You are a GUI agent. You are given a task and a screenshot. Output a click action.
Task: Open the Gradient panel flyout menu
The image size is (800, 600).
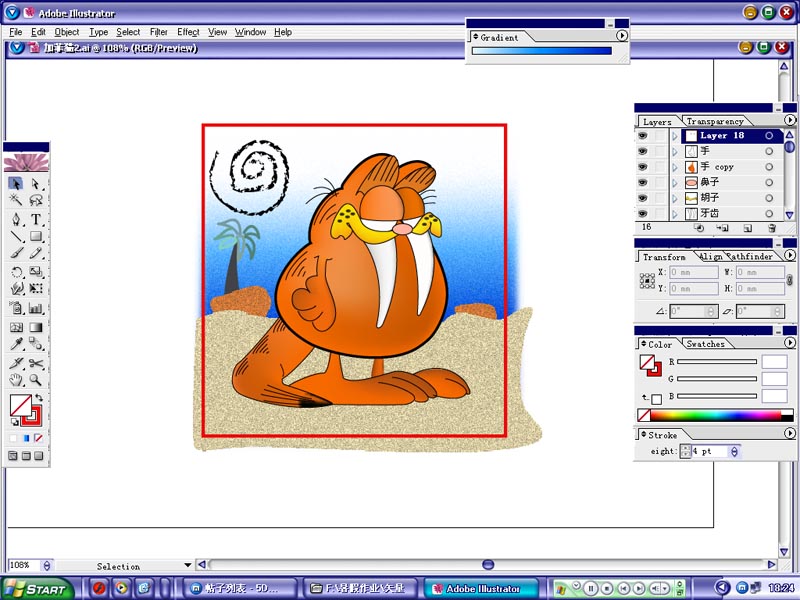(x=621, y=36)
